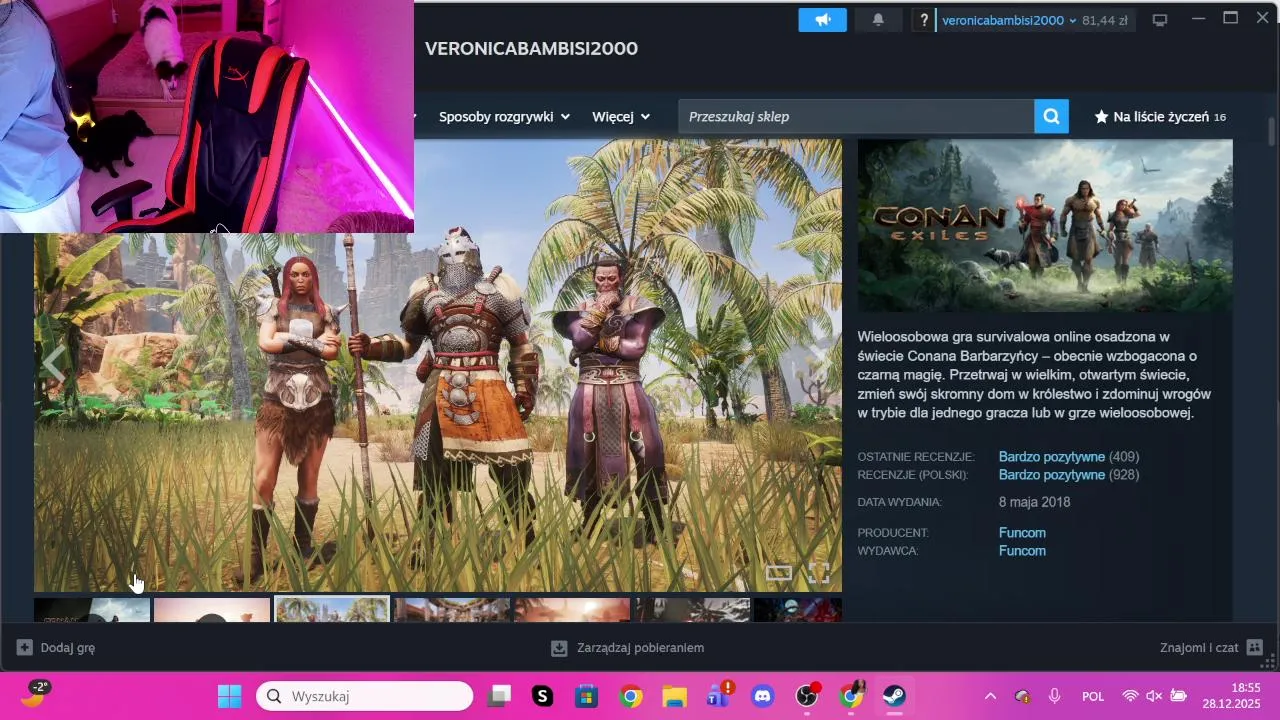Image resolution: width=1280 pixels, height=720 pixels.
Task: Click the microphone tray icon
Action: click(x=1054, y=696)
